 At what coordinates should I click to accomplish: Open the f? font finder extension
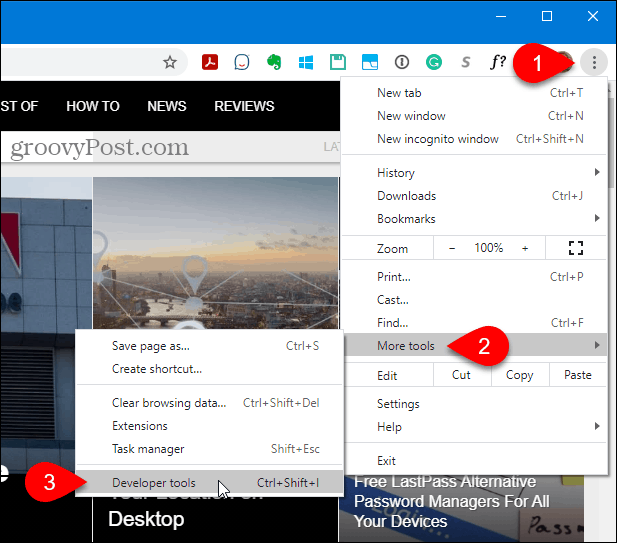click(498, 62)
